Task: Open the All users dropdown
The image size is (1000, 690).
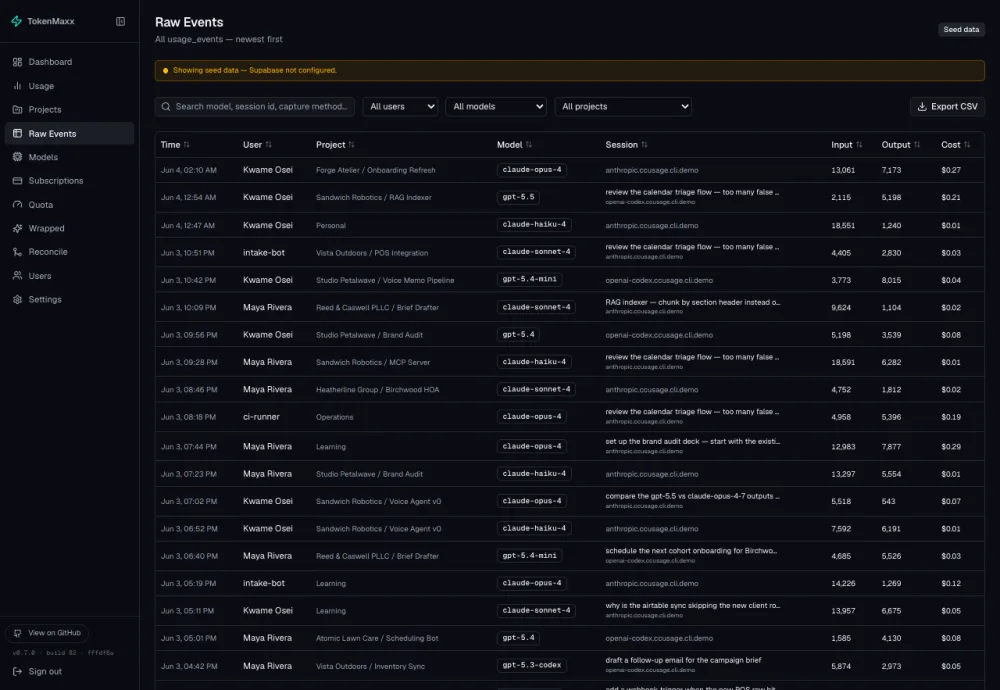Action: [x=401, y=106]
